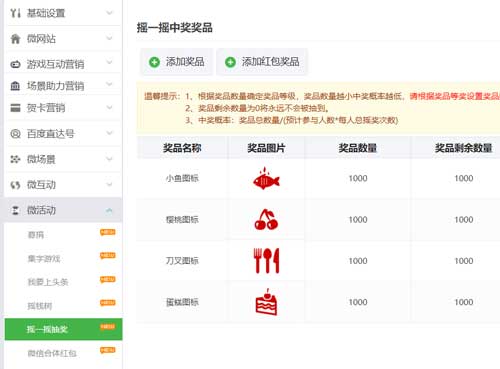Screen dimensions: 500x369
Task: Select the highlighted 摇一摇抽奖 menu item
Action: [63, 329]
